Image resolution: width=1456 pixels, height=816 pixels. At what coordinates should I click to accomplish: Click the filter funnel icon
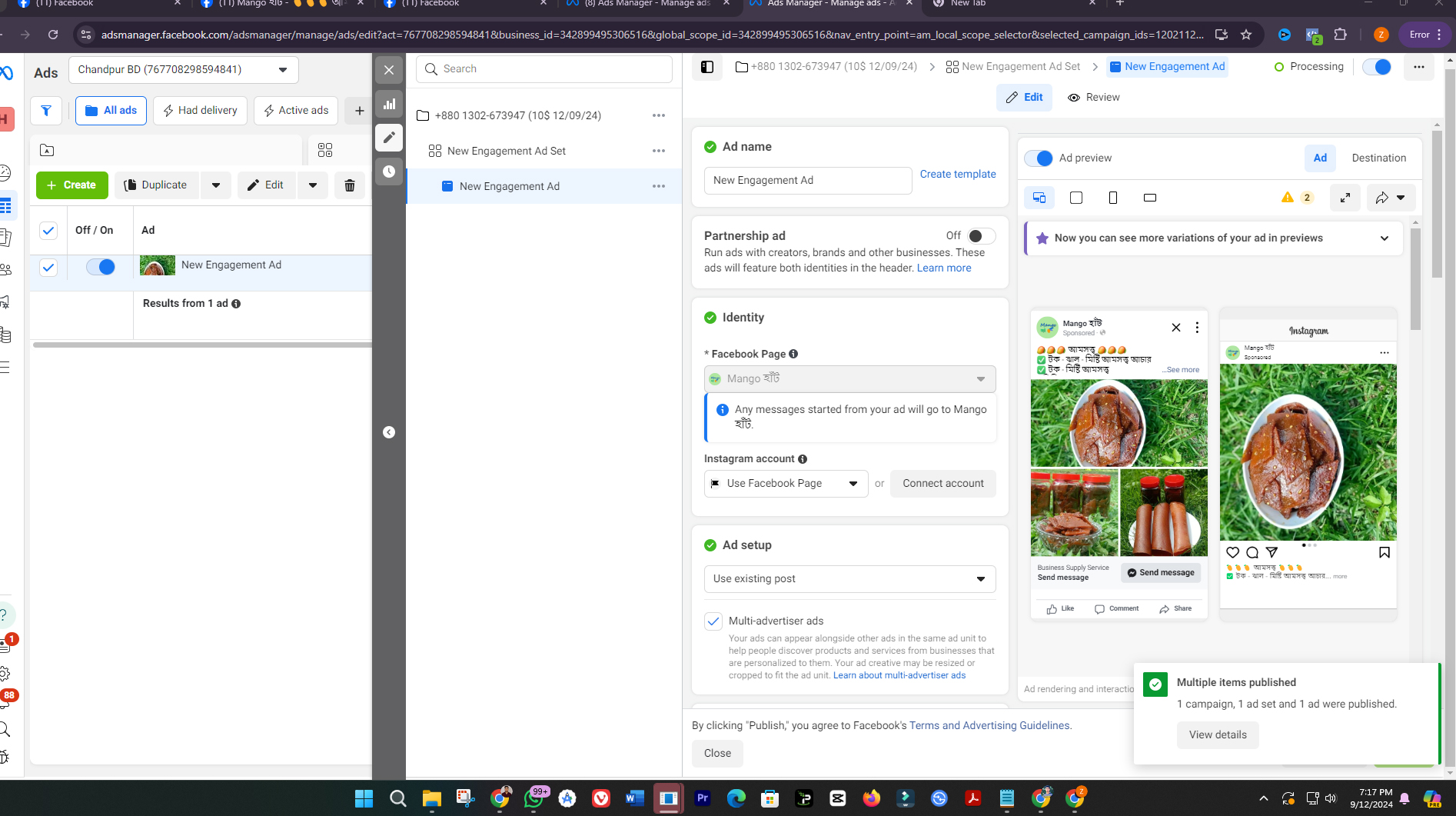click(x=46, y=111)
